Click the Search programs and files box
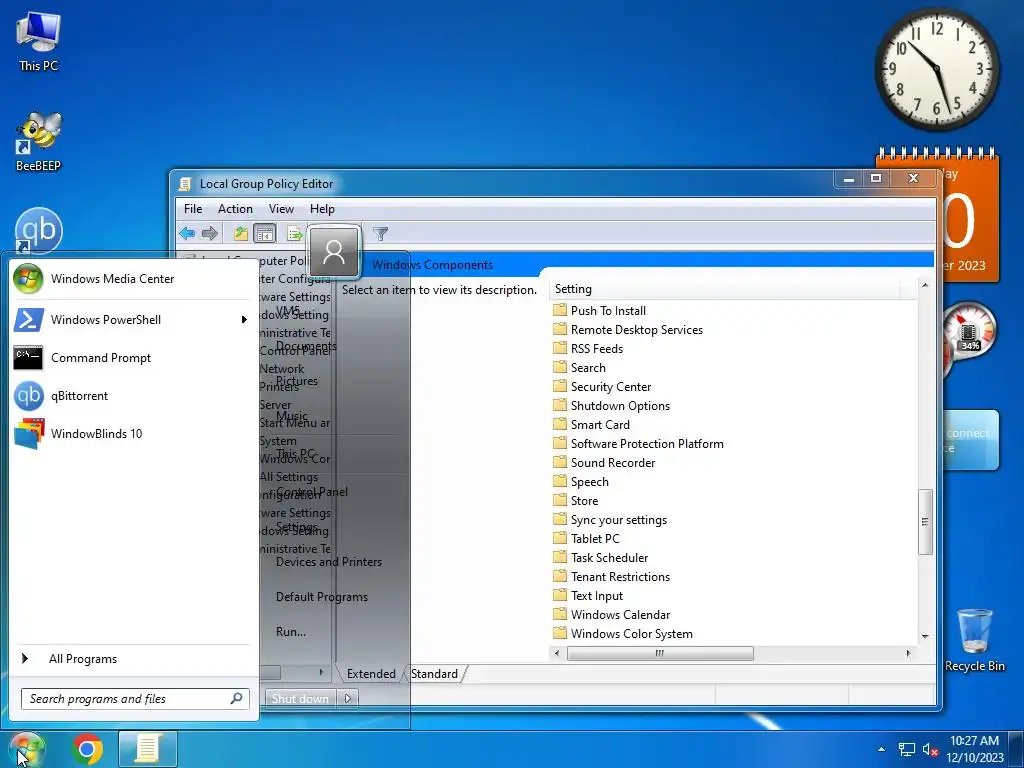1024x768 pixels. coord(135,699)
